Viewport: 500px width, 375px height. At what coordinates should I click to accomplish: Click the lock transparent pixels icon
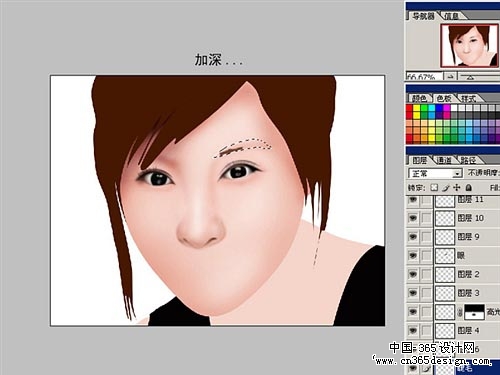(x=434, y=188)
